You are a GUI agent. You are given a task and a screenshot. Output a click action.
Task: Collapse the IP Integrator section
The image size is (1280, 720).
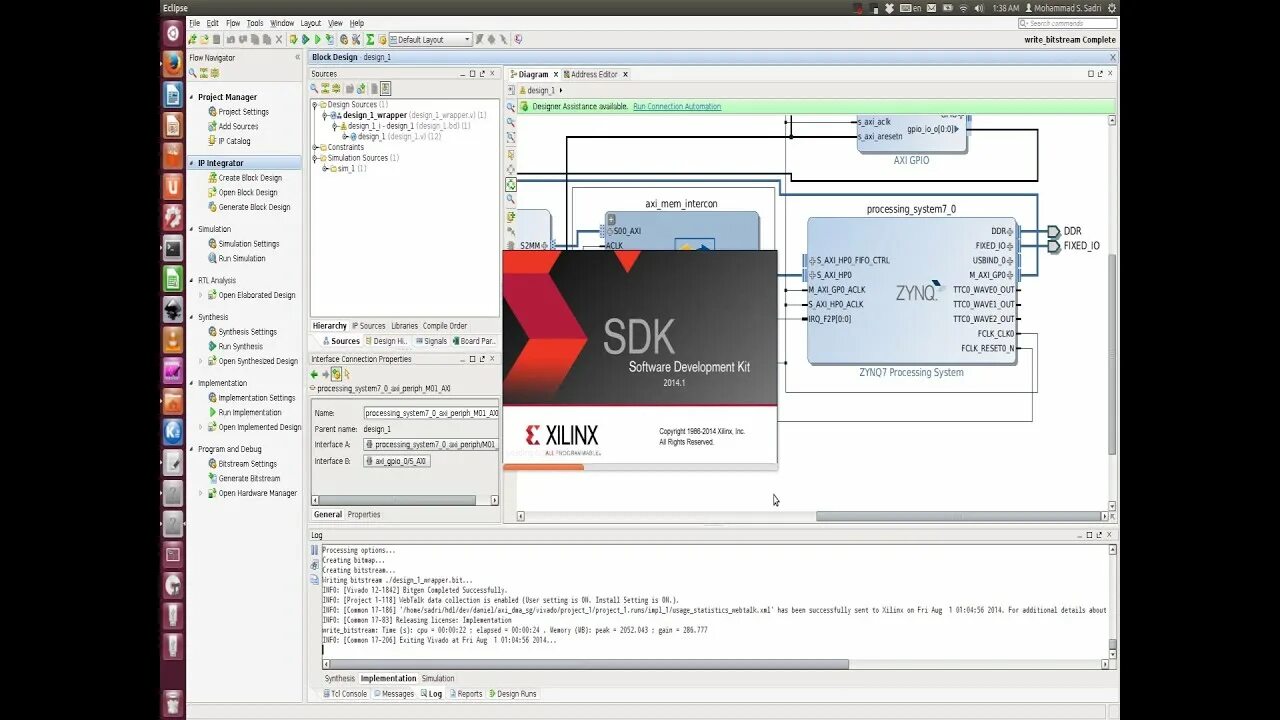192,163
